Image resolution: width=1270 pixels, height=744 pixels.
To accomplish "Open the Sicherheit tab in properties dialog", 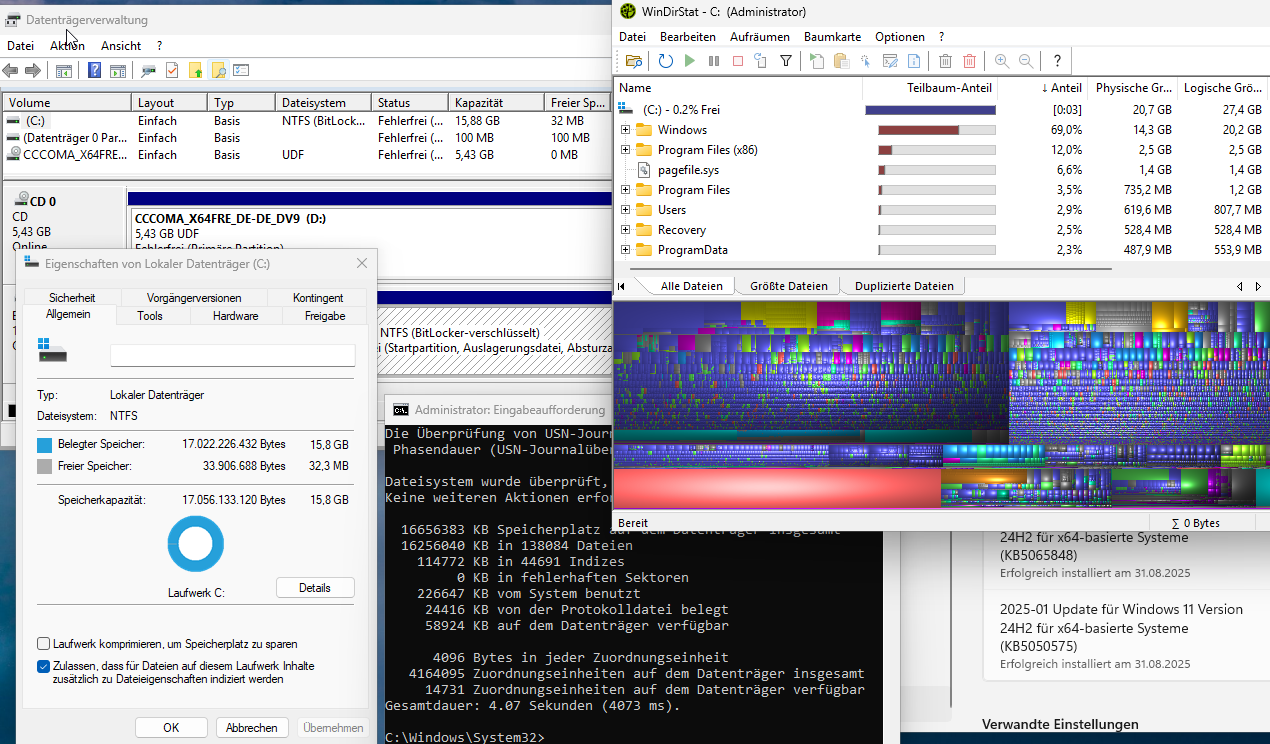I will pyautogui.click(x=72, y=298).
